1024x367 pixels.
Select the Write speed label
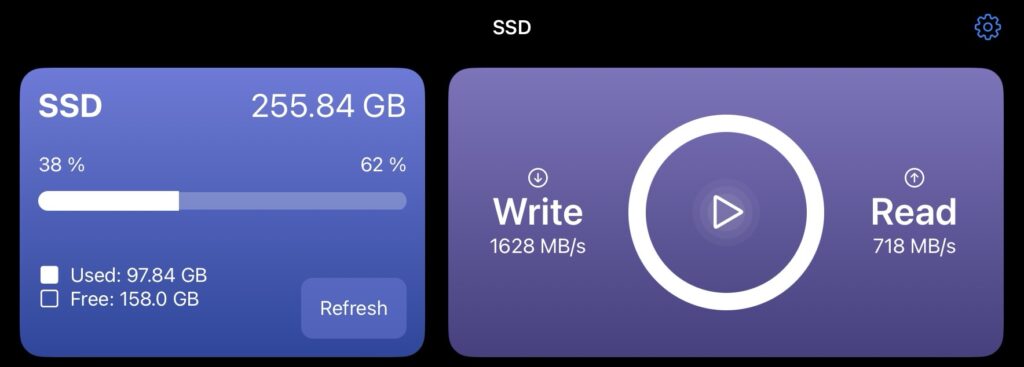tap(537, 212)
